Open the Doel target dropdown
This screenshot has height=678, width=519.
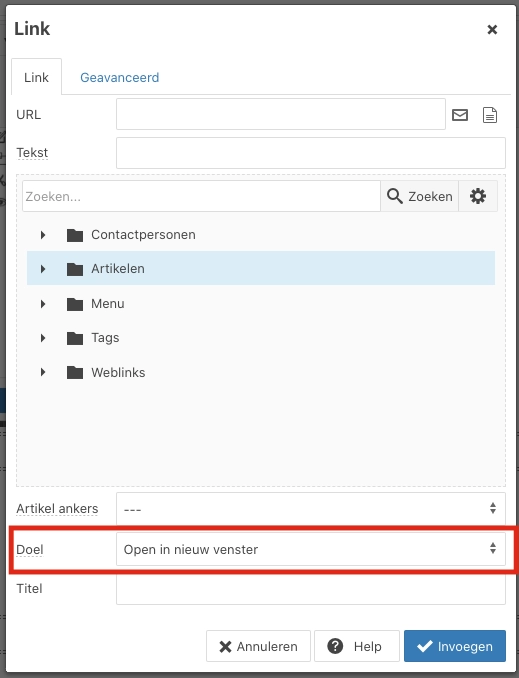tap(311, 549)
